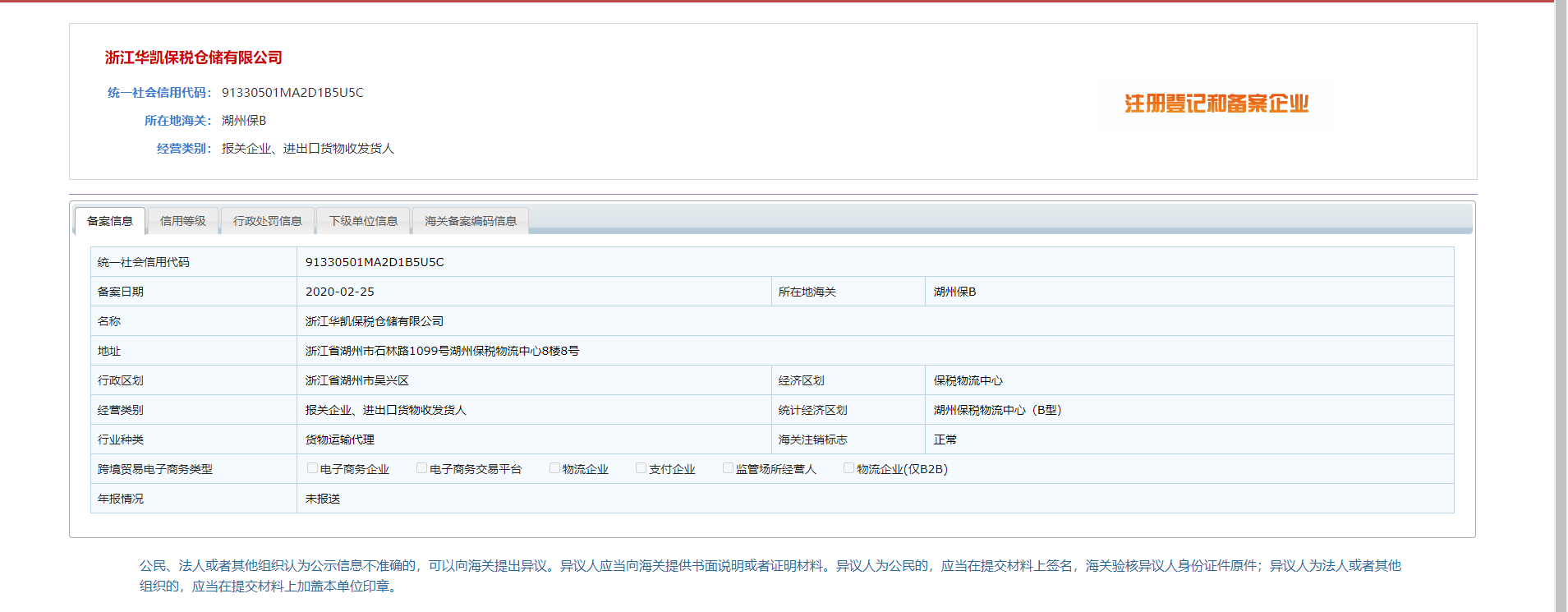Click the table 名称 value cell
This screenshot has height=612, width=1568.
(x=875, y=321)
